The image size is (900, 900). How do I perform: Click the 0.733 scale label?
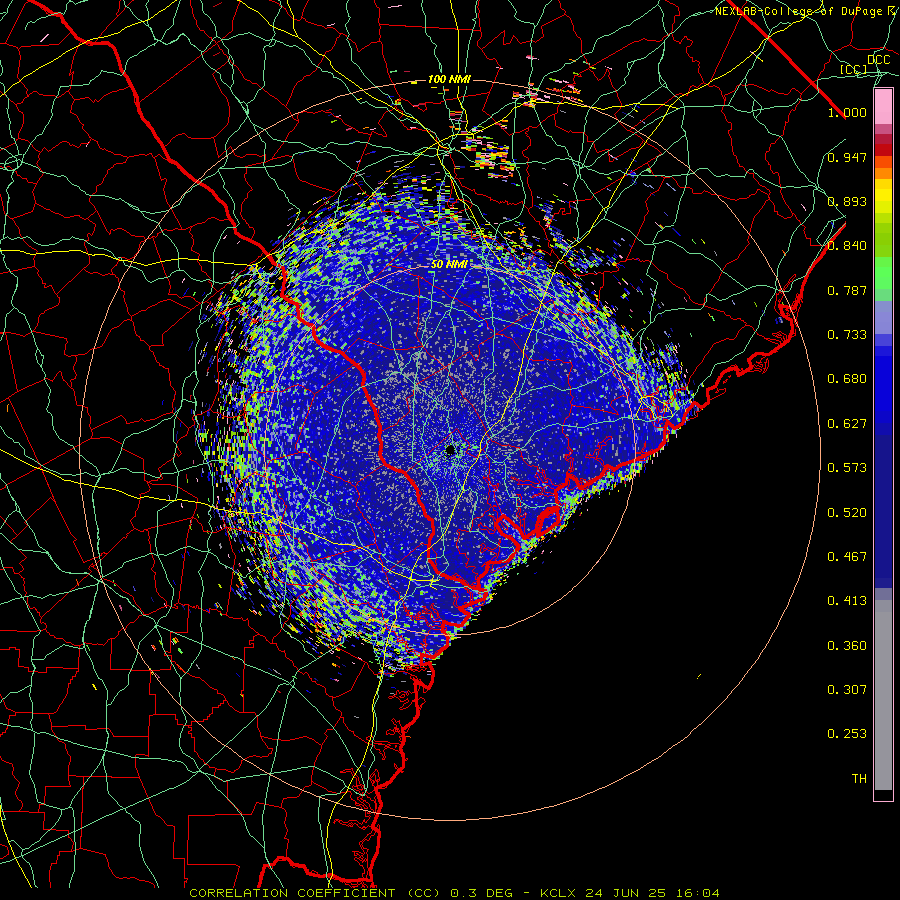(x=847, y=335)
